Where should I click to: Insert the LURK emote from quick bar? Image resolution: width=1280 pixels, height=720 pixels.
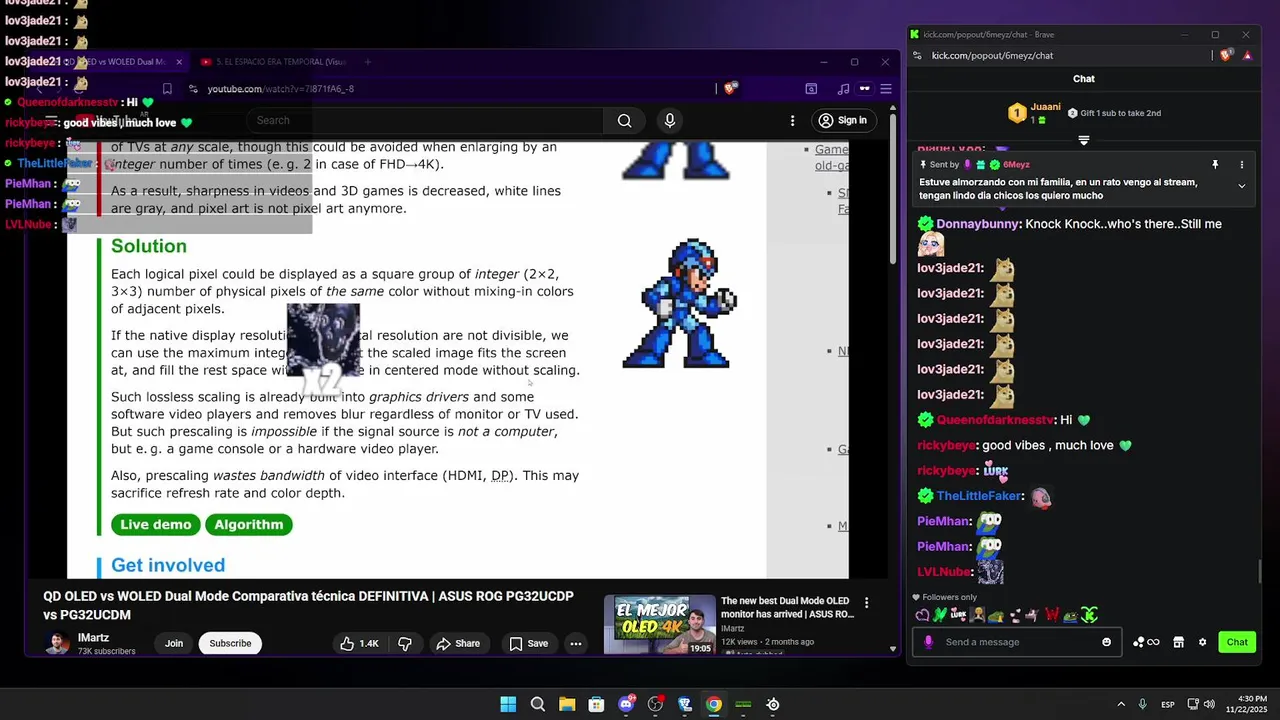click(x=958, y=615)
